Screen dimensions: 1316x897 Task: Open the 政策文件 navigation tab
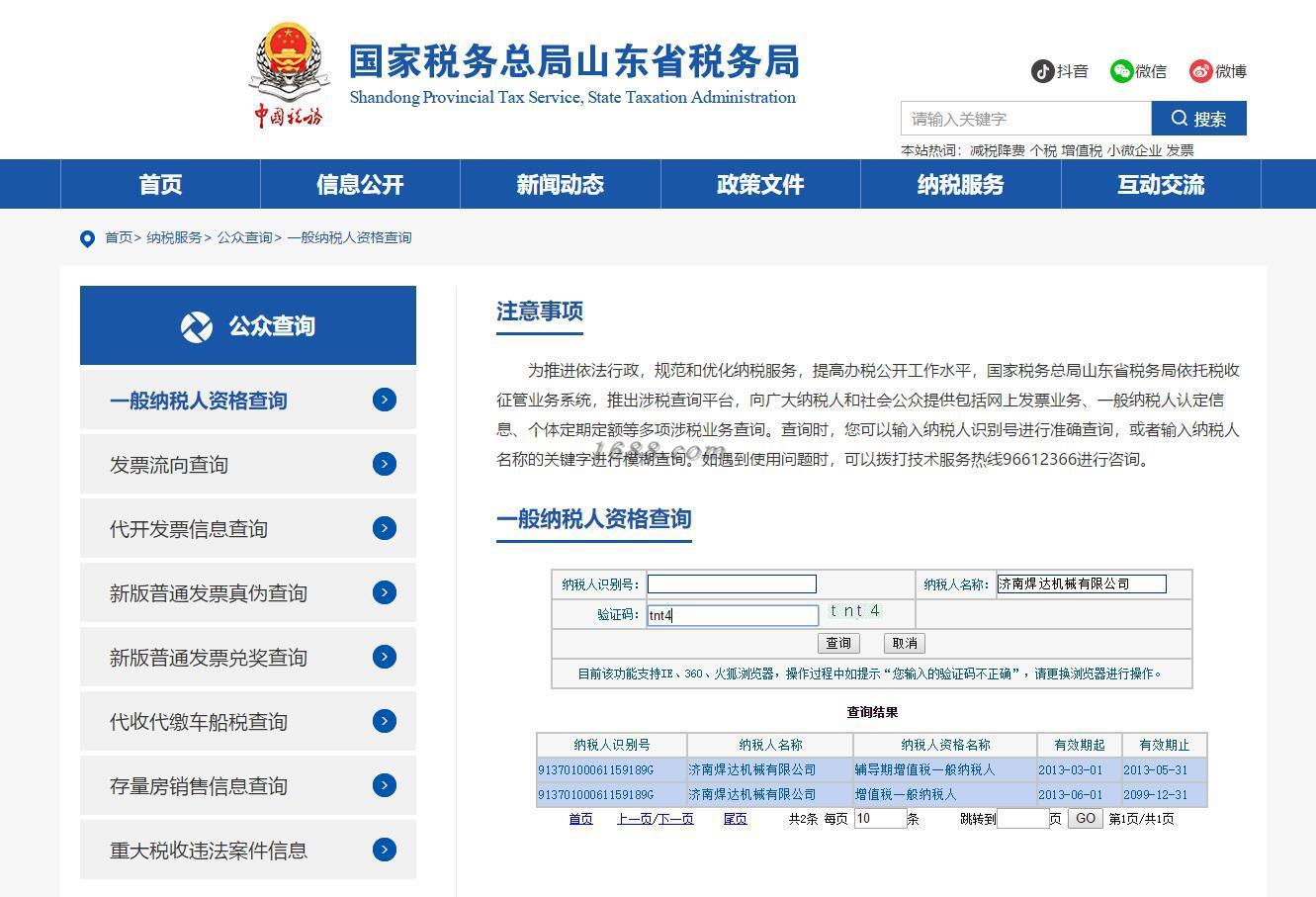760,185
